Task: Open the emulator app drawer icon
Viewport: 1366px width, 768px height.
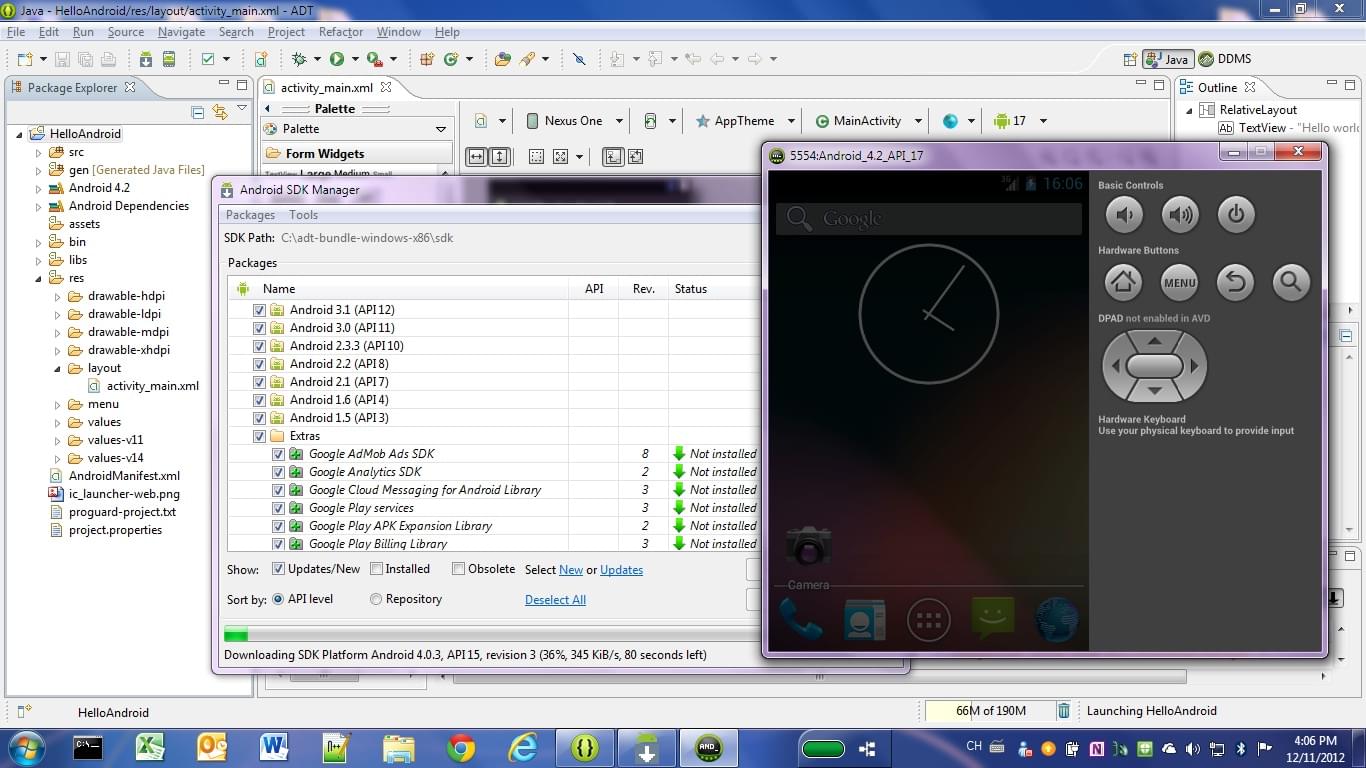Action: (x=928, y=621)
